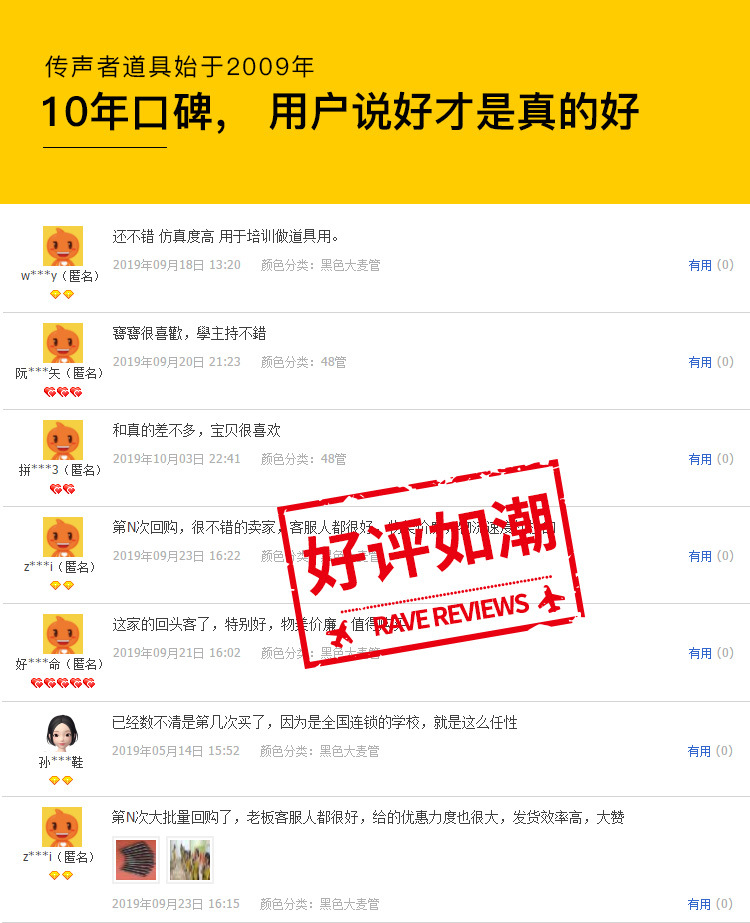750x923 pixels.
Task: Open the second review photo thumbnail
Action: [x=190, y=860]
